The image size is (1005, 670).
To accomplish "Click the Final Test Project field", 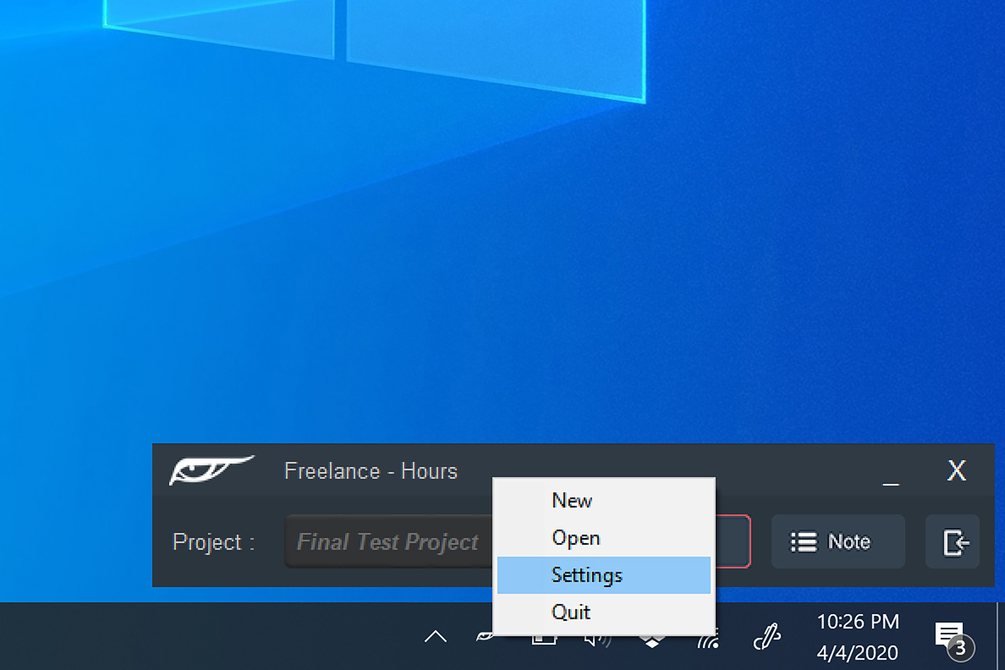I will click(388, 542).
